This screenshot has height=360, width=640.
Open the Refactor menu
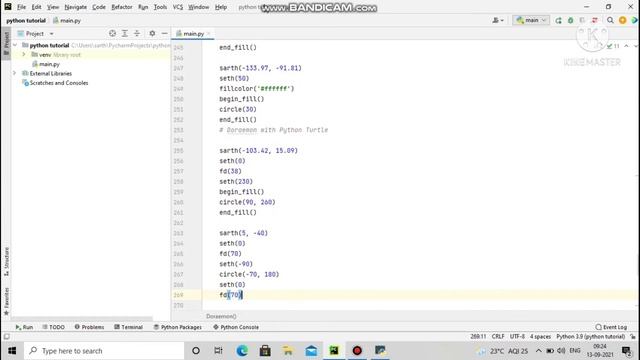pyautogui.click(x=122, y=7)
